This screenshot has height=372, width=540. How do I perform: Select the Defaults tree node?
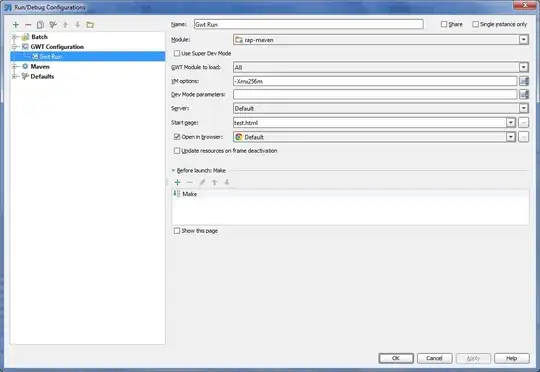click(x=42, y=76)
